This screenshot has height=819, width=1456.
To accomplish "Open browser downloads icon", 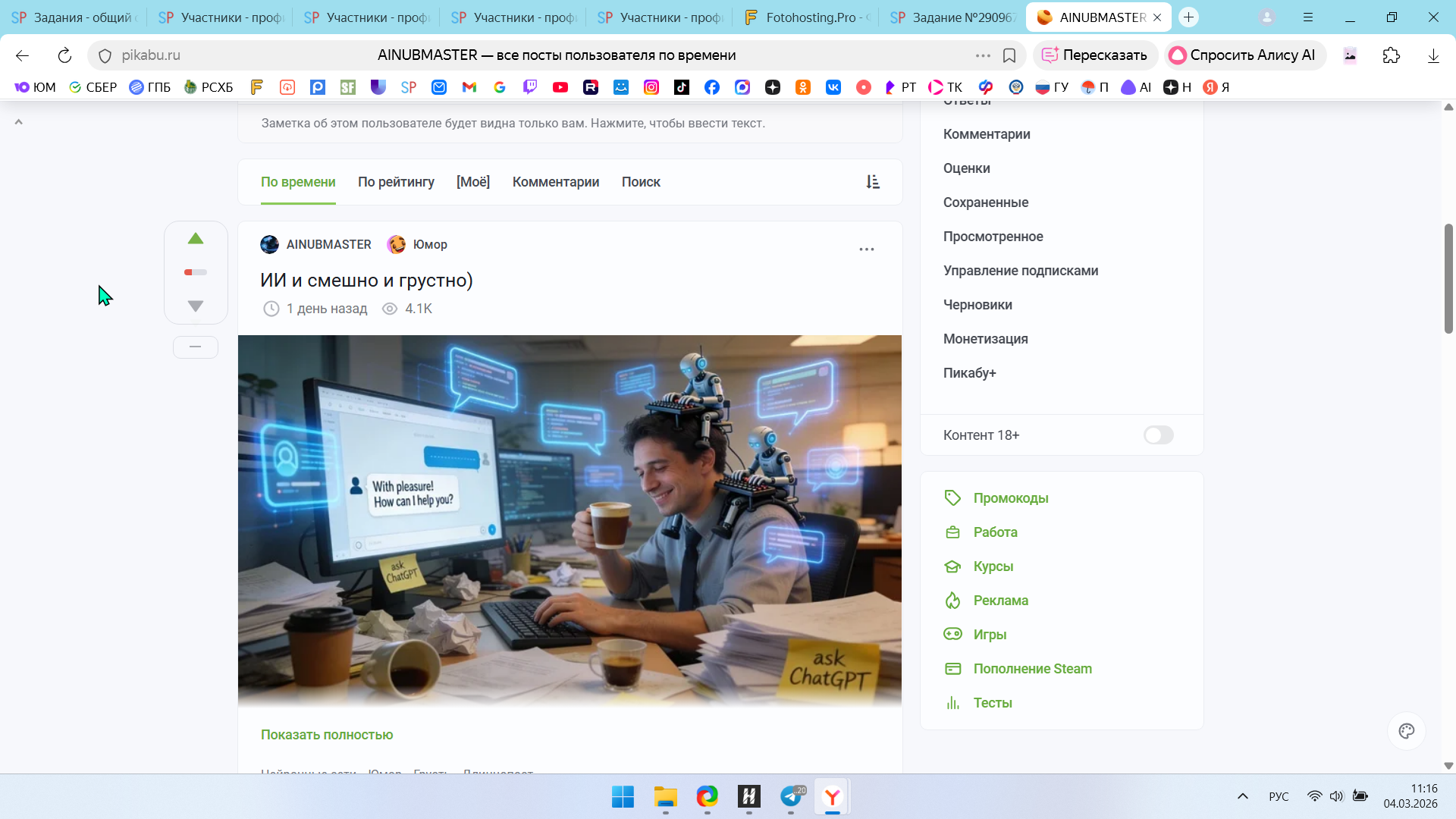I will click(x=1433, y=55).
